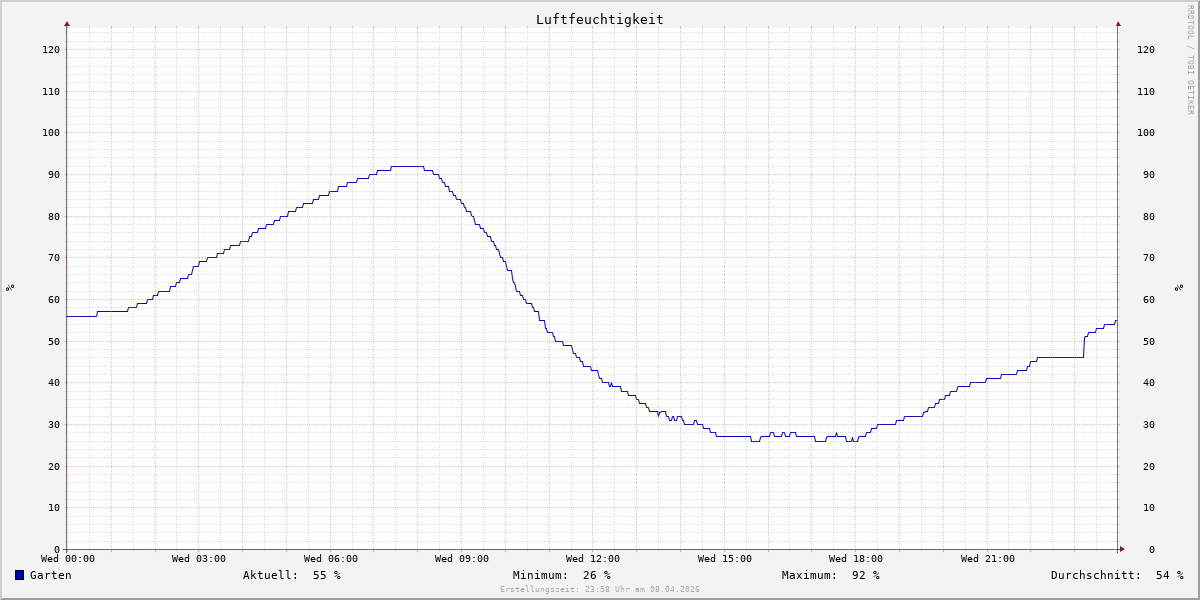The width and height of the screenshot is (1200, 600).
Task: Click the blue Garten legend color swatch
Action: [19, 575]
